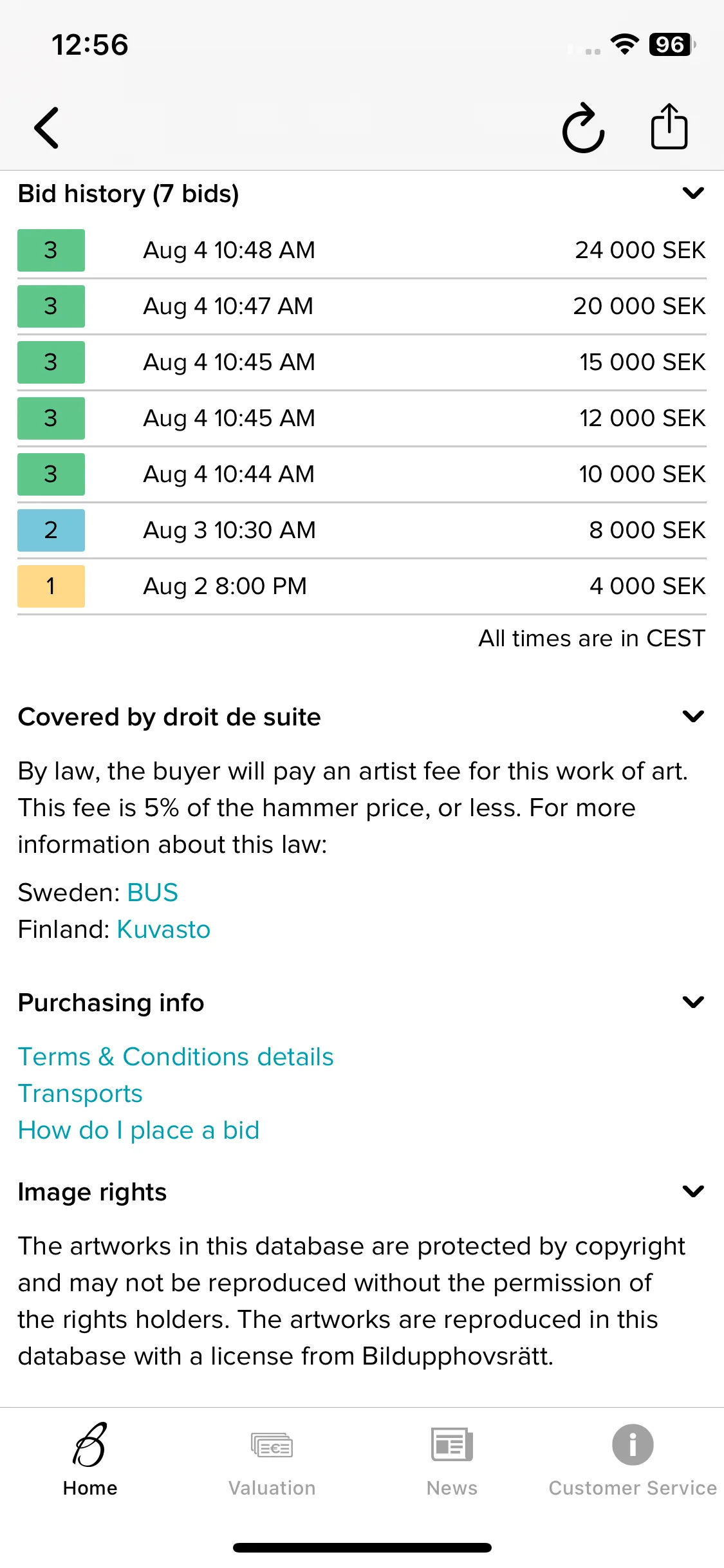Collapse the Bid history section

click(693, 193)
